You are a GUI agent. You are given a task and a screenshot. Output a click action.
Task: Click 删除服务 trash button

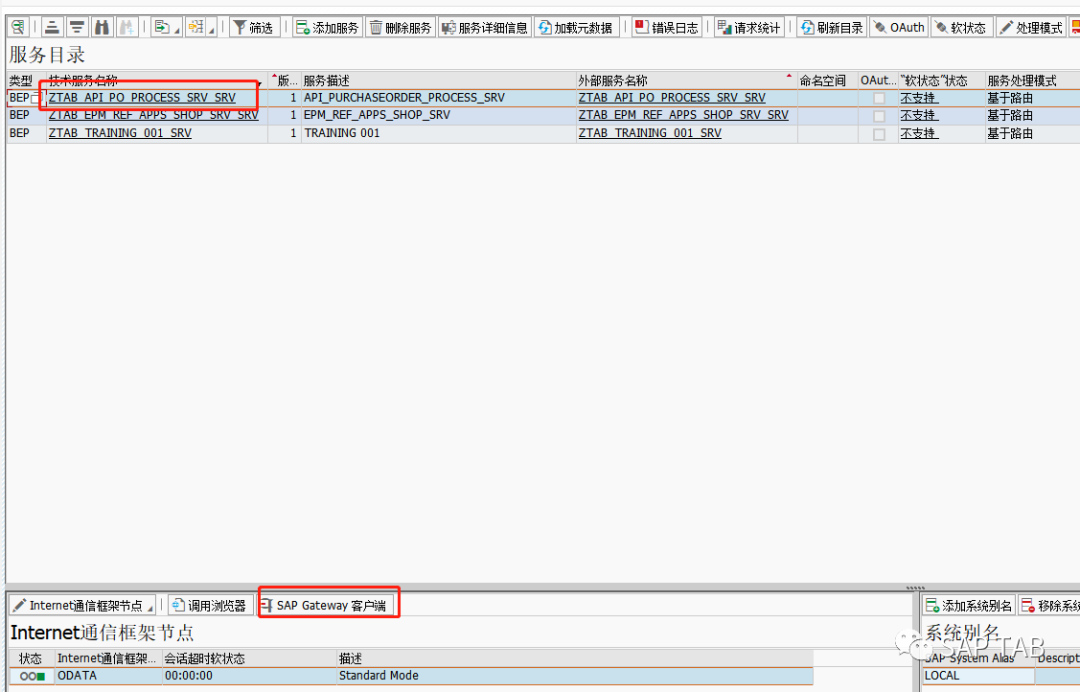[400, 28]
